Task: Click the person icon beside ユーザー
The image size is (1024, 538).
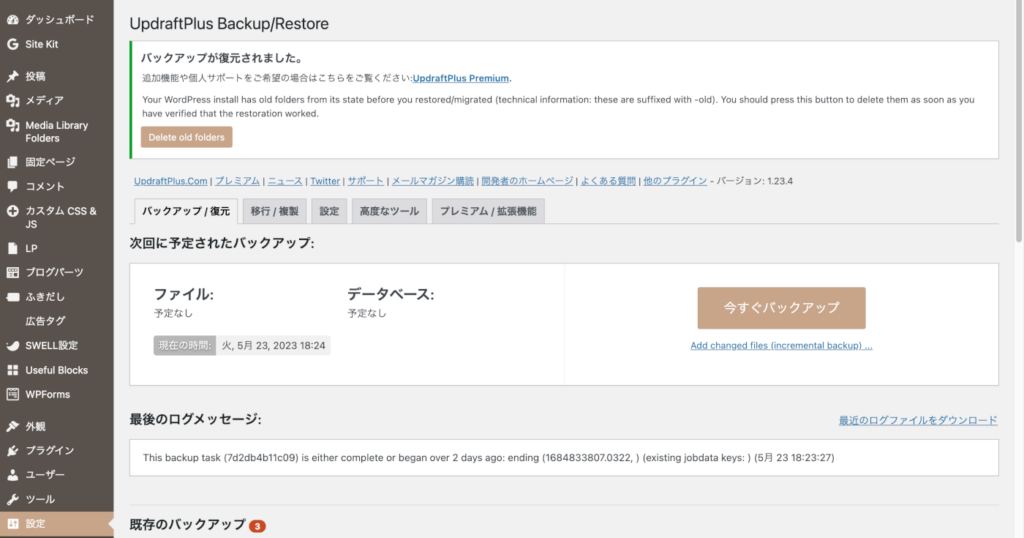Action: 12,475
